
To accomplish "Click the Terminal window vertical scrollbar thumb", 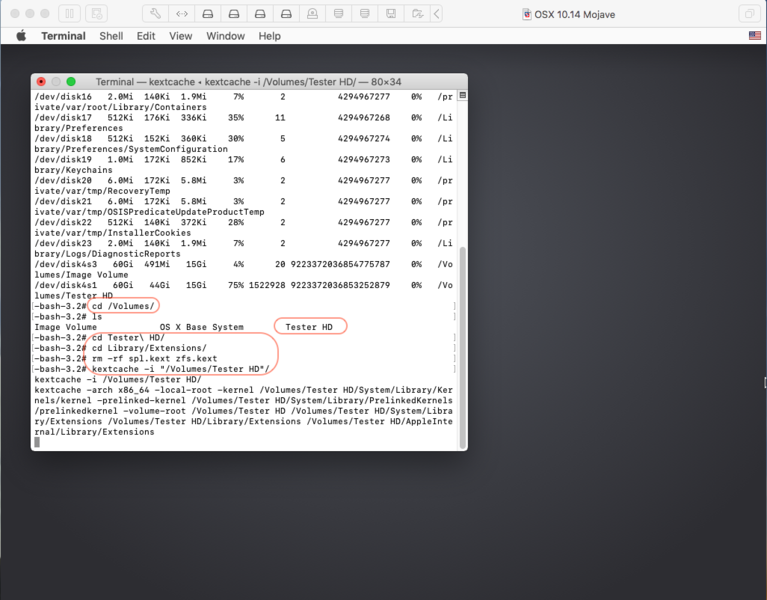I will [x=463, y=347].
